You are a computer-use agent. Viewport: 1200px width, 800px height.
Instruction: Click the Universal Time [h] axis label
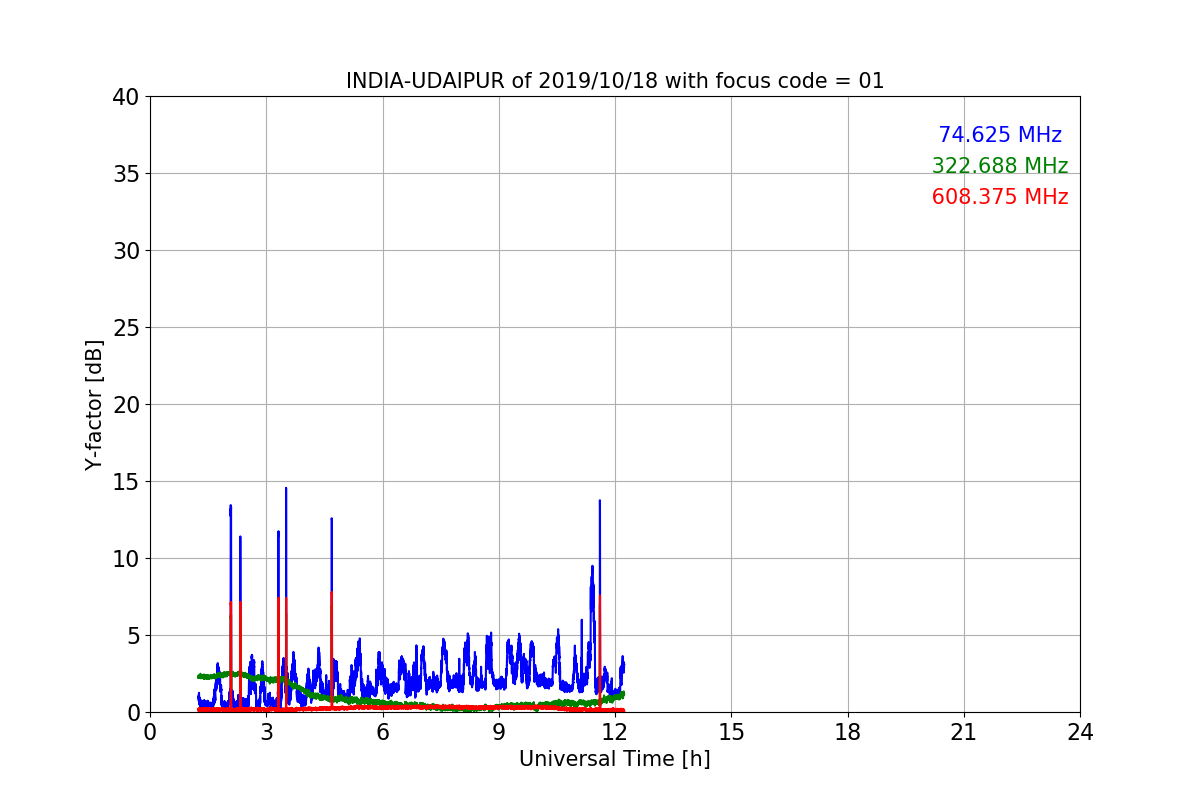click(615, 759)
